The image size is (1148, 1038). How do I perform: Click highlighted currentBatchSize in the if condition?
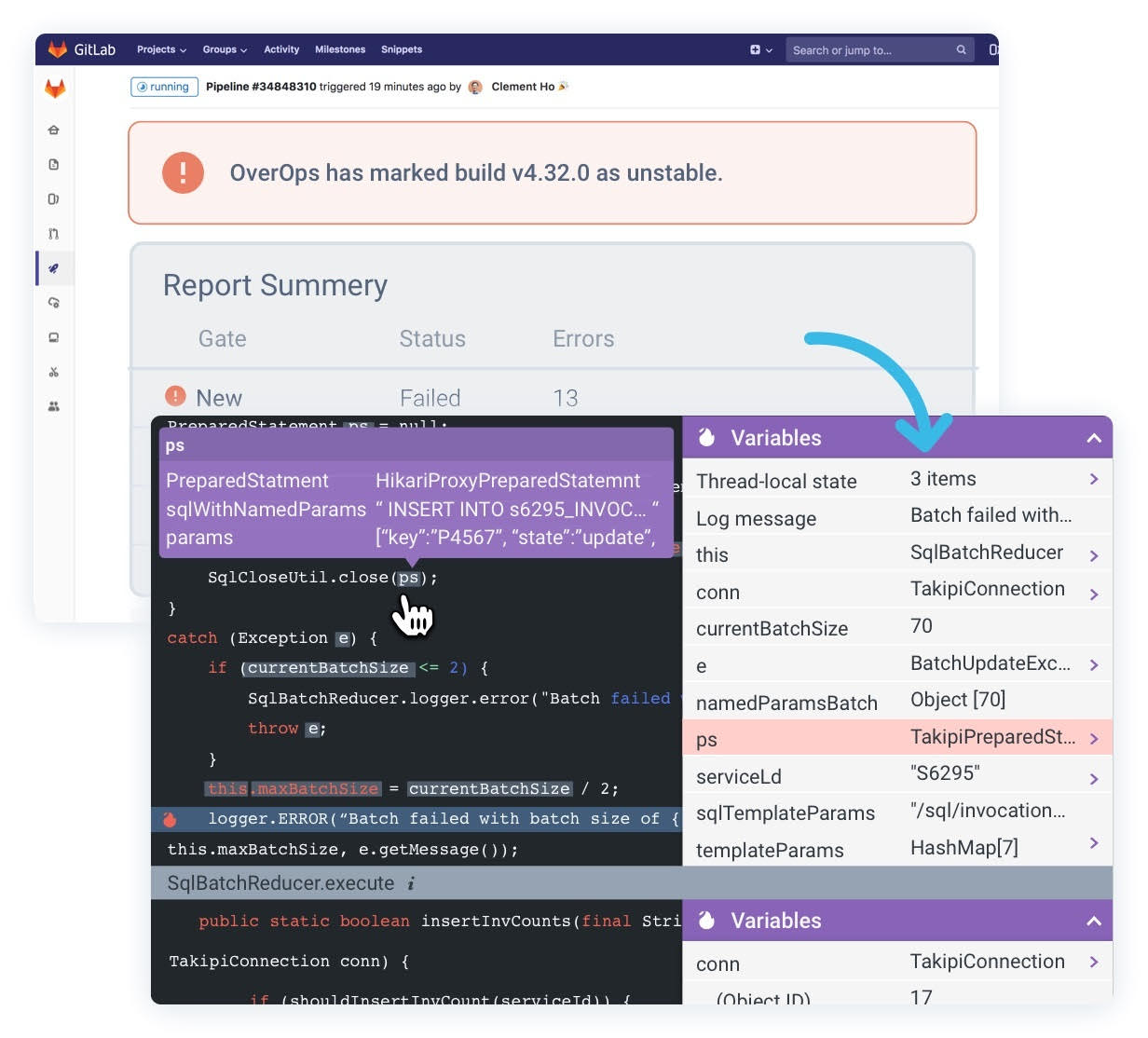pyautogui.click(x=328, y=668)
